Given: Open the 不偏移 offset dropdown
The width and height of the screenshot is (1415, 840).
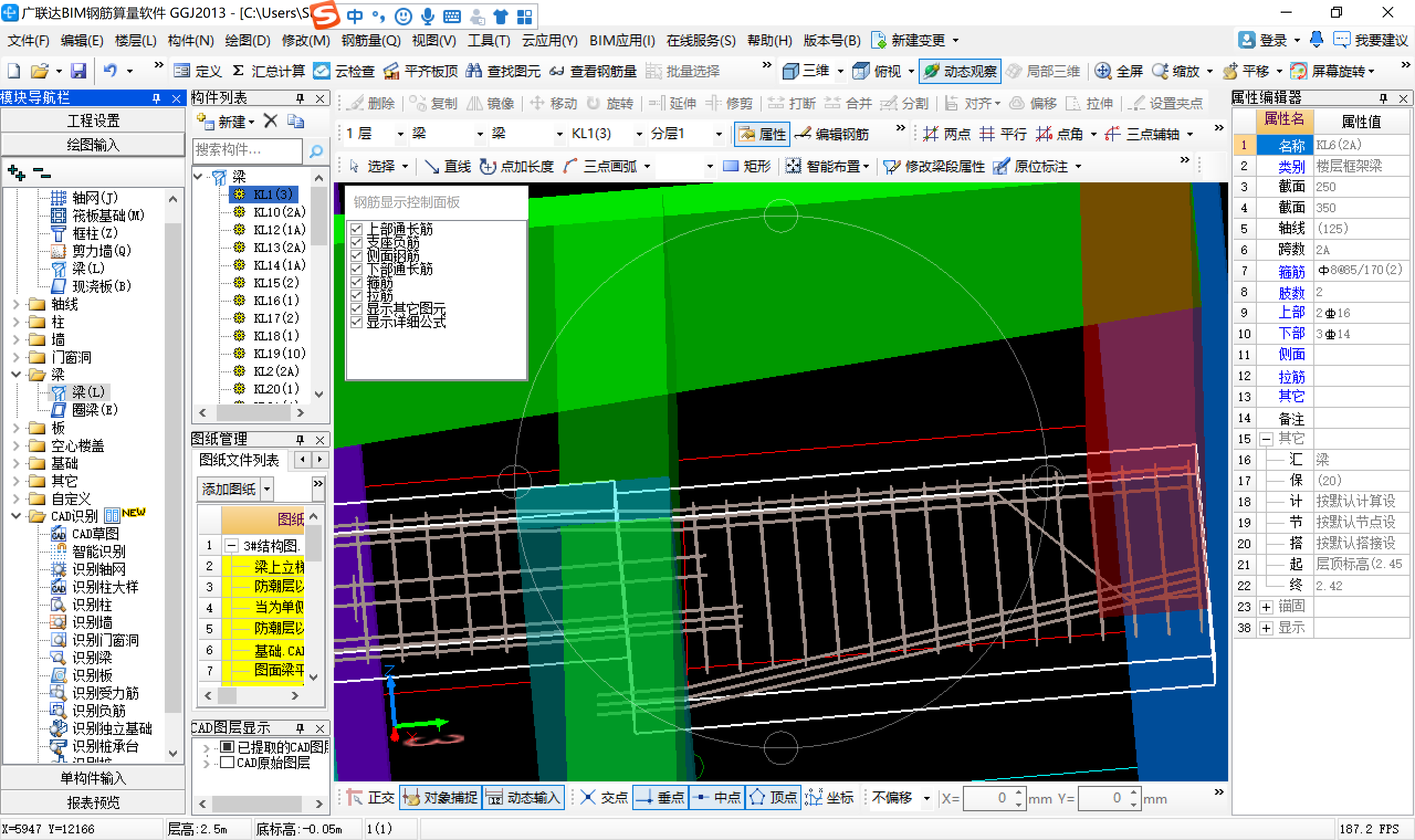Looking at the screenshot, I should click(926, 798).
